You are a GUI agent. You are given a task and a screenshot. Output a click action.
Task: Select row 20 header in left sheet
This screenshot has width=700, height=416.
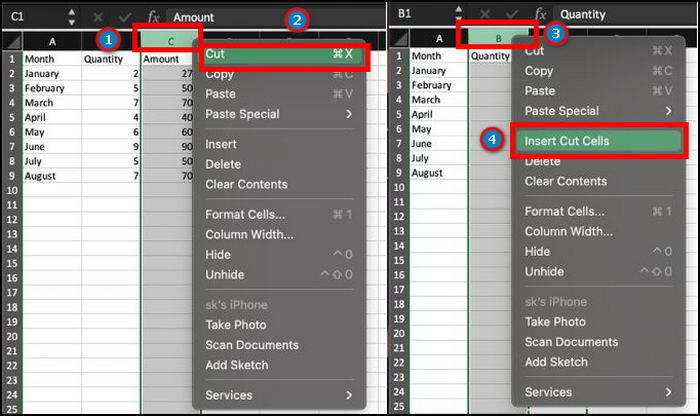(12, 337)
